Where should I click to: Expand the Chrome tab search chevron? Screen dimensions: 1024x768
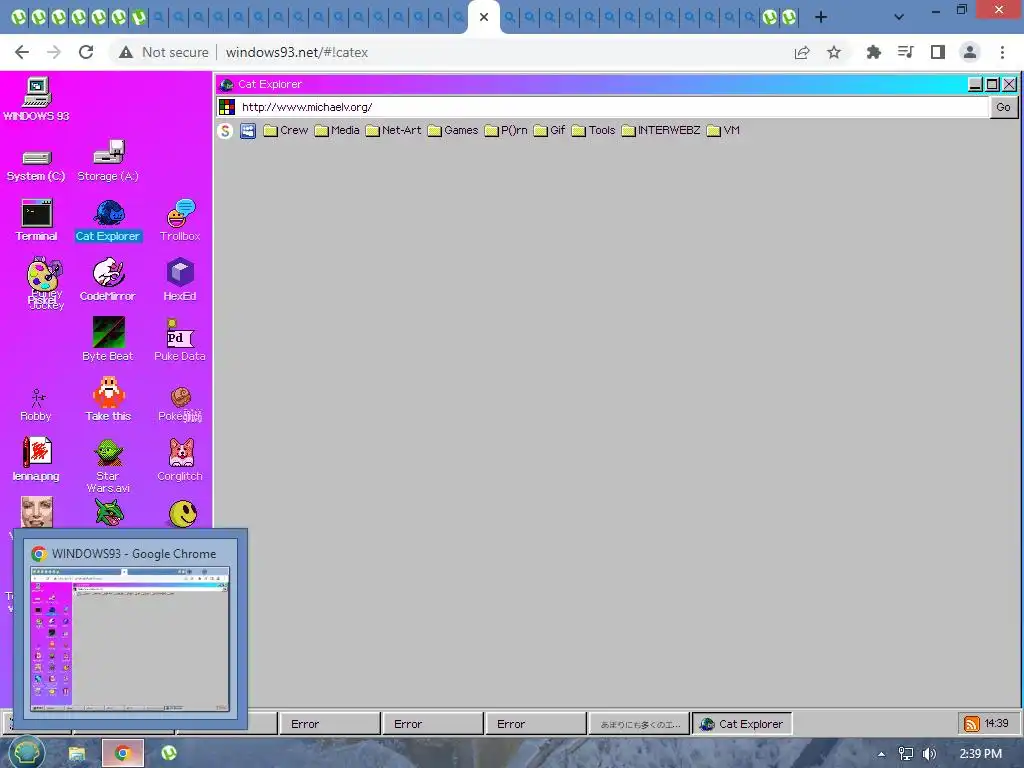click(x=899, y=17)
